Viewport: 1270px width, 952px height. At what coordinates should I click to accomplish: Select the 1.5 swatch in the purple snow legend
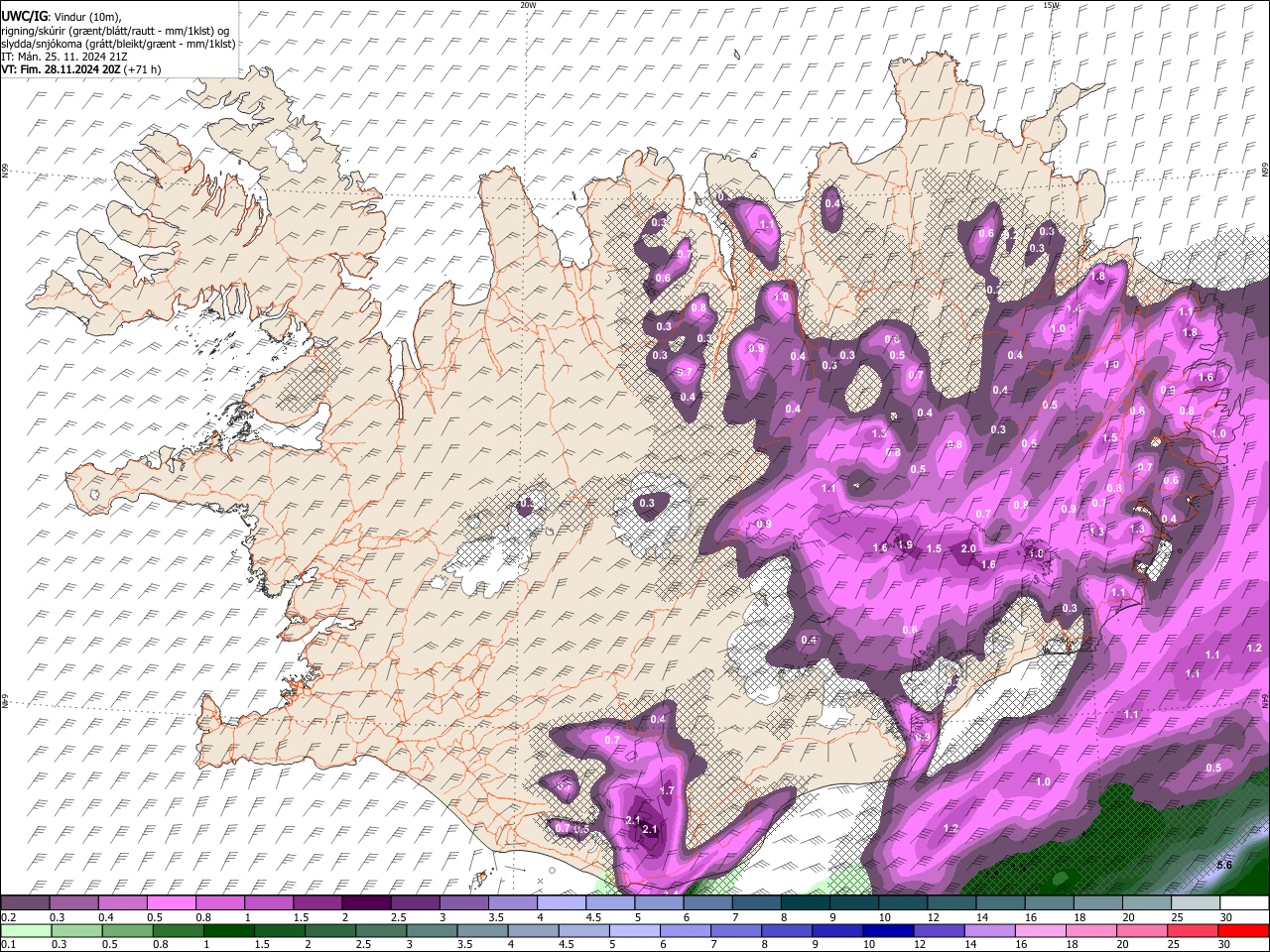click(x=317, y=903)
